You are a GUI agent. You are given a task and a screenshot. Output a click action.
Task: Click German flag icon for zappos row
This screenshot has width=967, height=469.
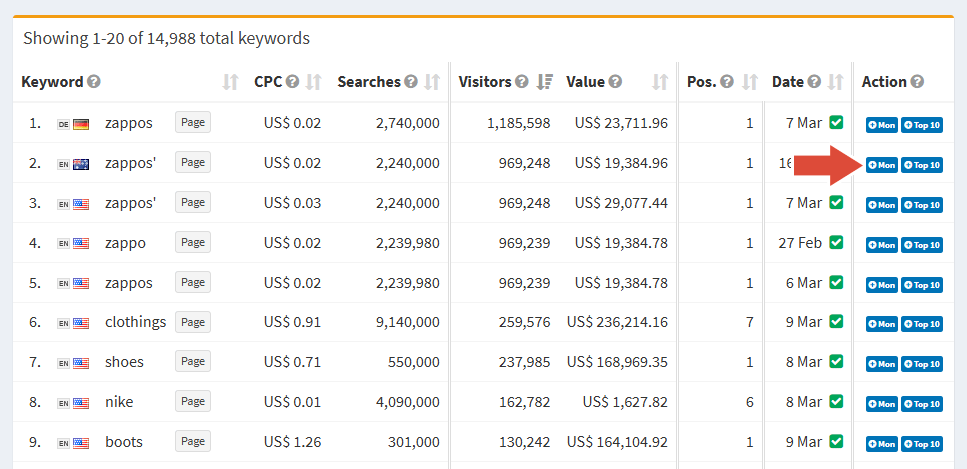coord(81,124)
